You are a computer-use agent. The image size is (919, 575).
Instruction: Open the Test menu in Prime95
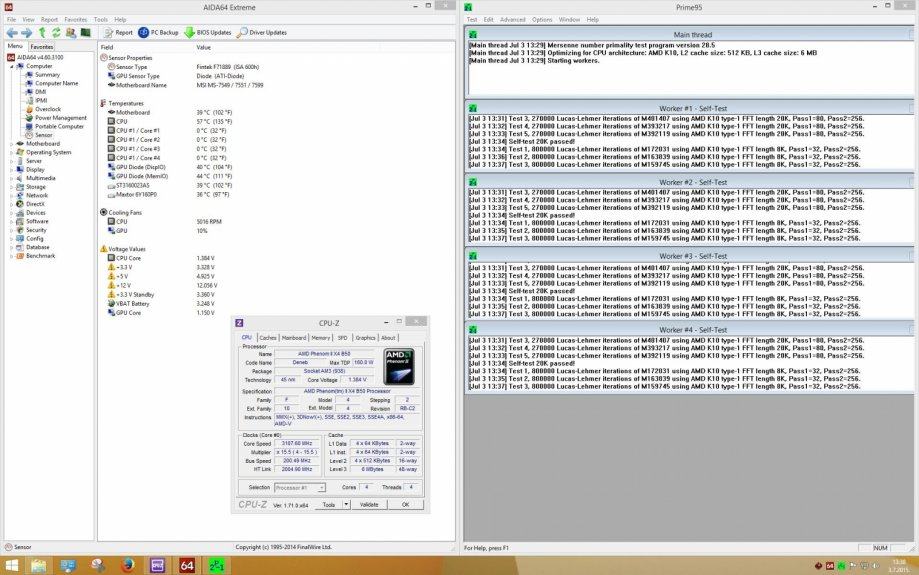(x=472, y=19)
